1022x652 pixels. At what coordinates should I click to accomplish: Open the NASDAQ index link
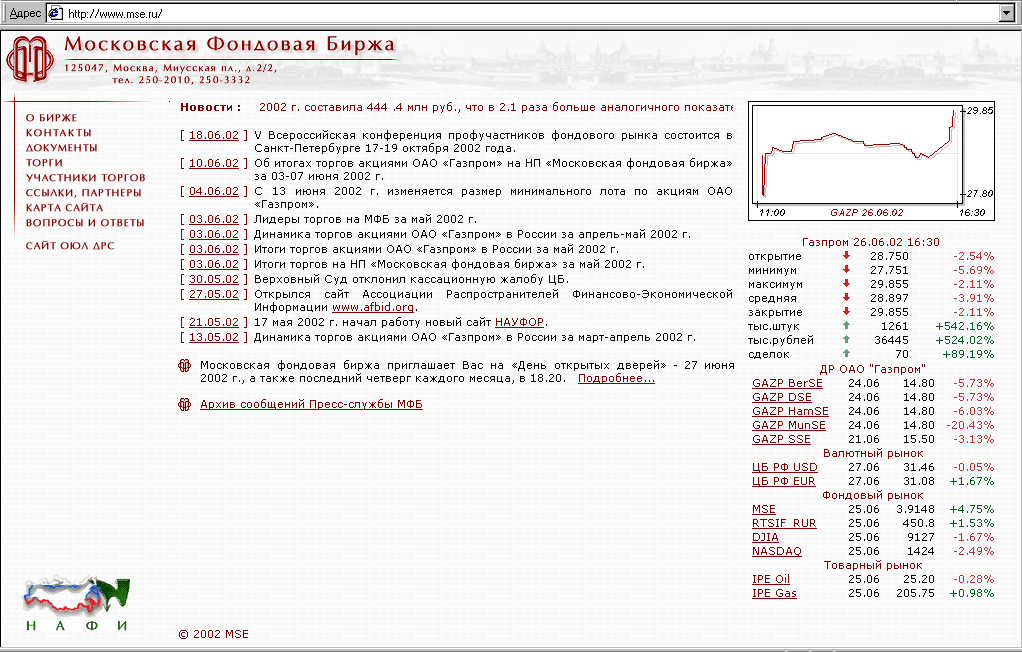[777, 552]
